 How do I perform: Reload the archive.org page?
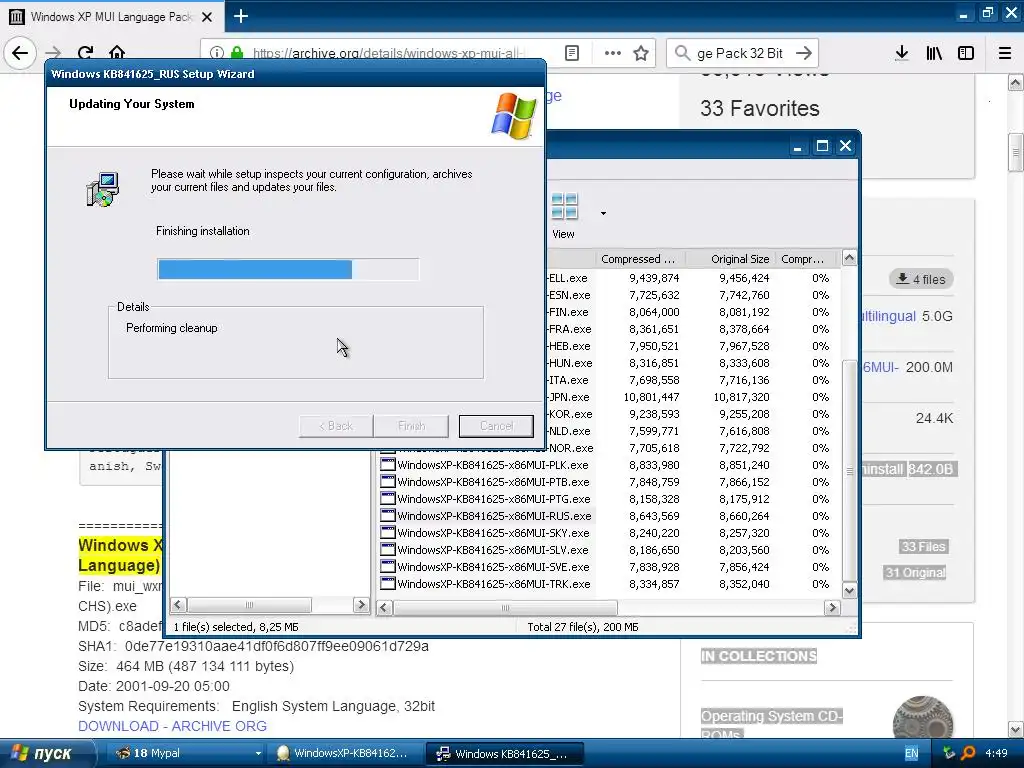pyautogui.click(x=85, y=53)
